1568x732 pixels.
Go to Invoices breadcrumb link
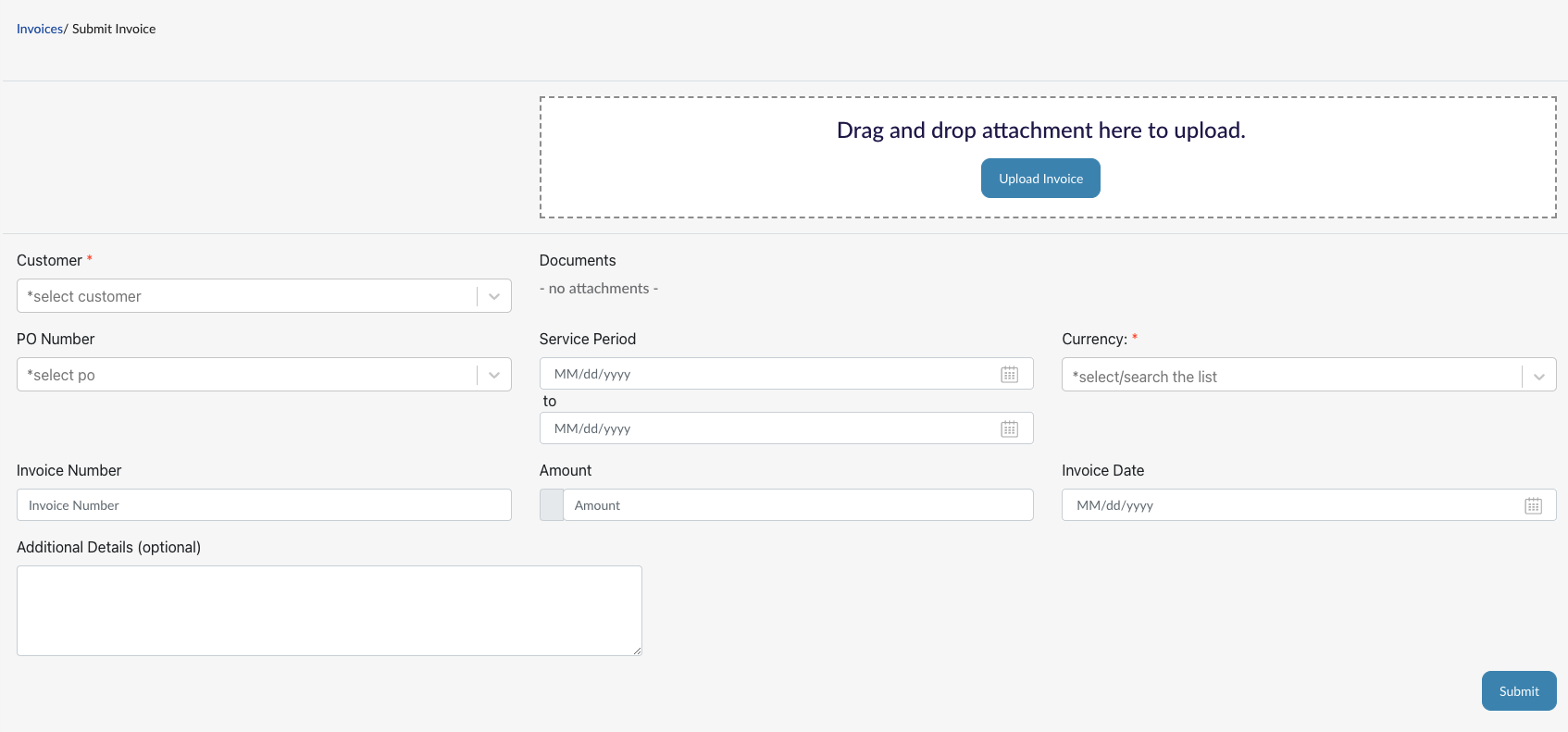click(39, 29)
